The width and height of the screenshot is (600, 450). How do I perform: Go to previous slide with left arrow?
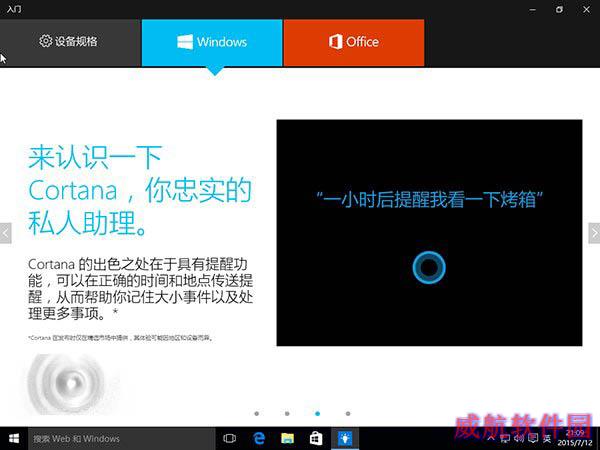tap(5, 233)
